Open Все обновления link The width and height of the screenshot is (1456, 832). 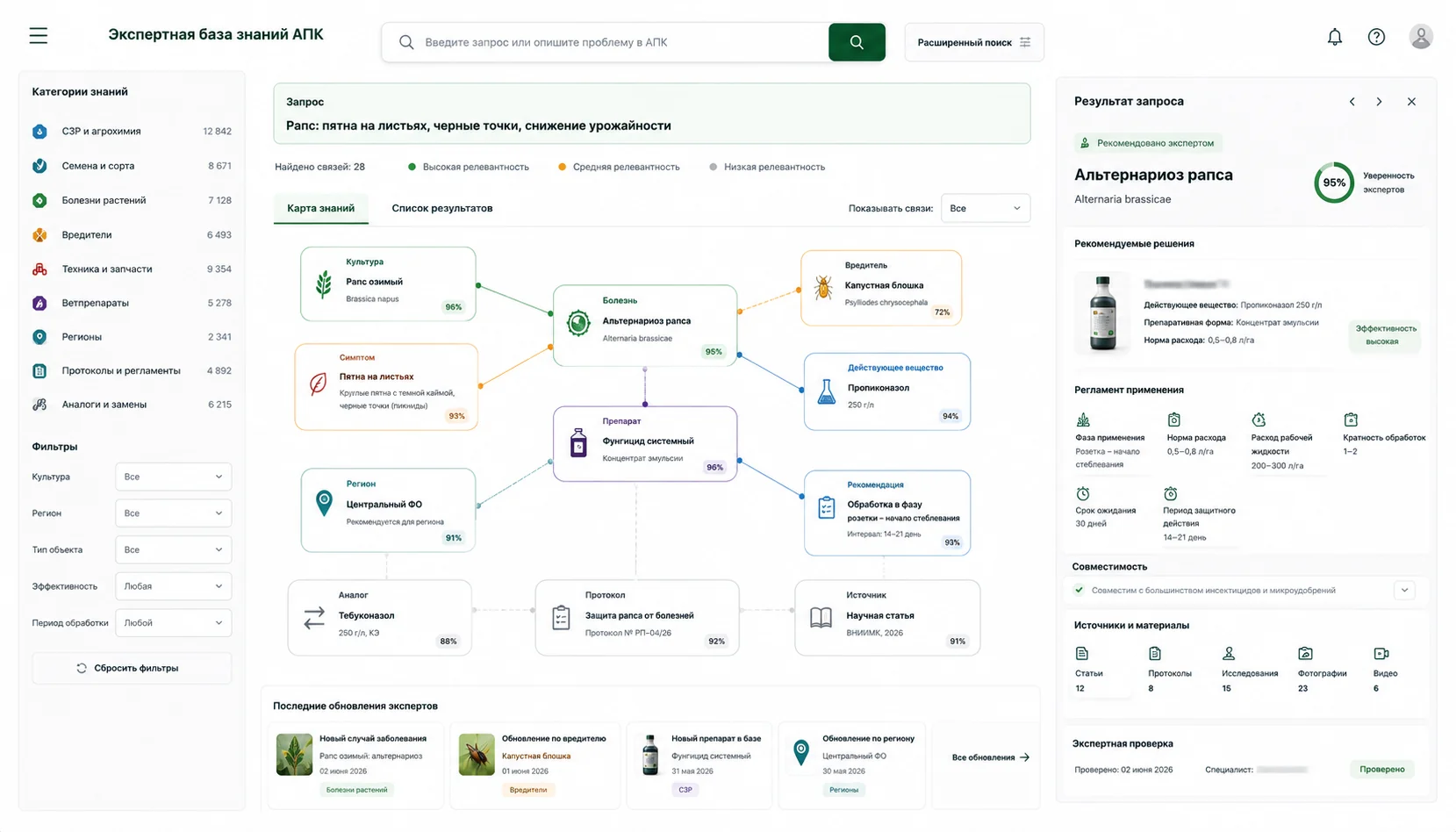pyautogui.click(x=990, y=757)
